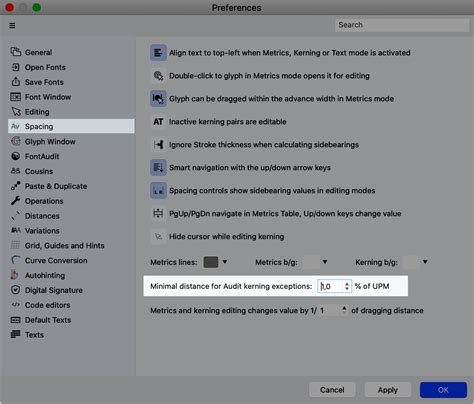Image resolution: width=474 pixels, height=404 pixels.
Task: Toggle Hide cursor while editing kerning
Action: coord(158,236)
